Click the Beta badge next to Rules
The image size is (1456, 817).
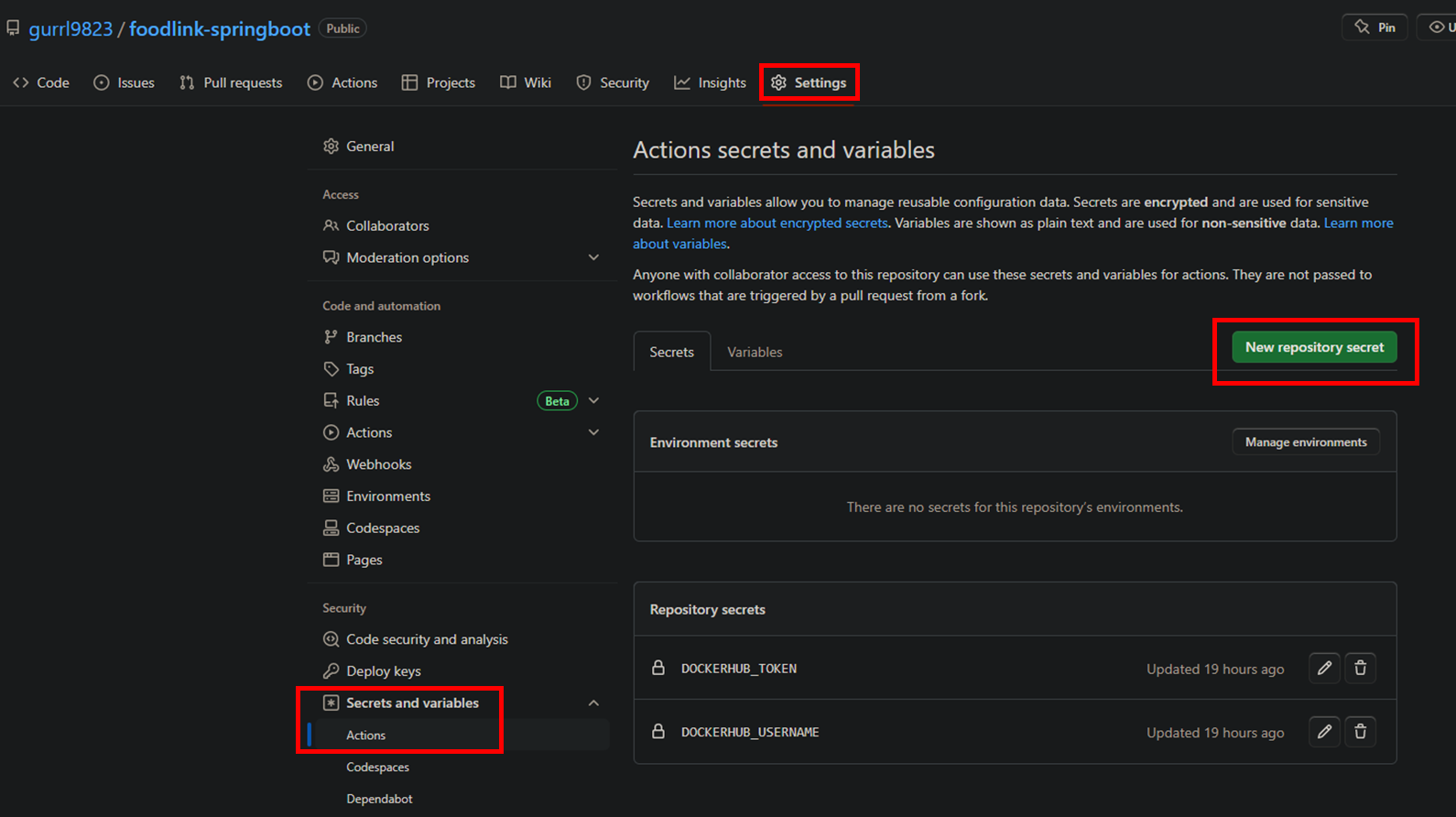[557, 401]
